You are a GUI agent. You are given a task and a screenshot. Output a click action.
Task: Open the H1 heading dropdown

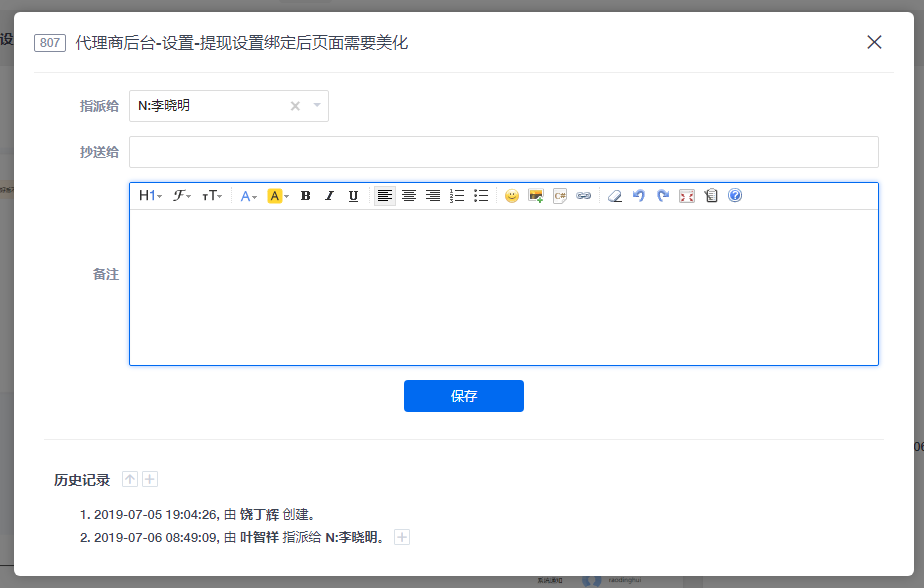[x=150, y=196]
